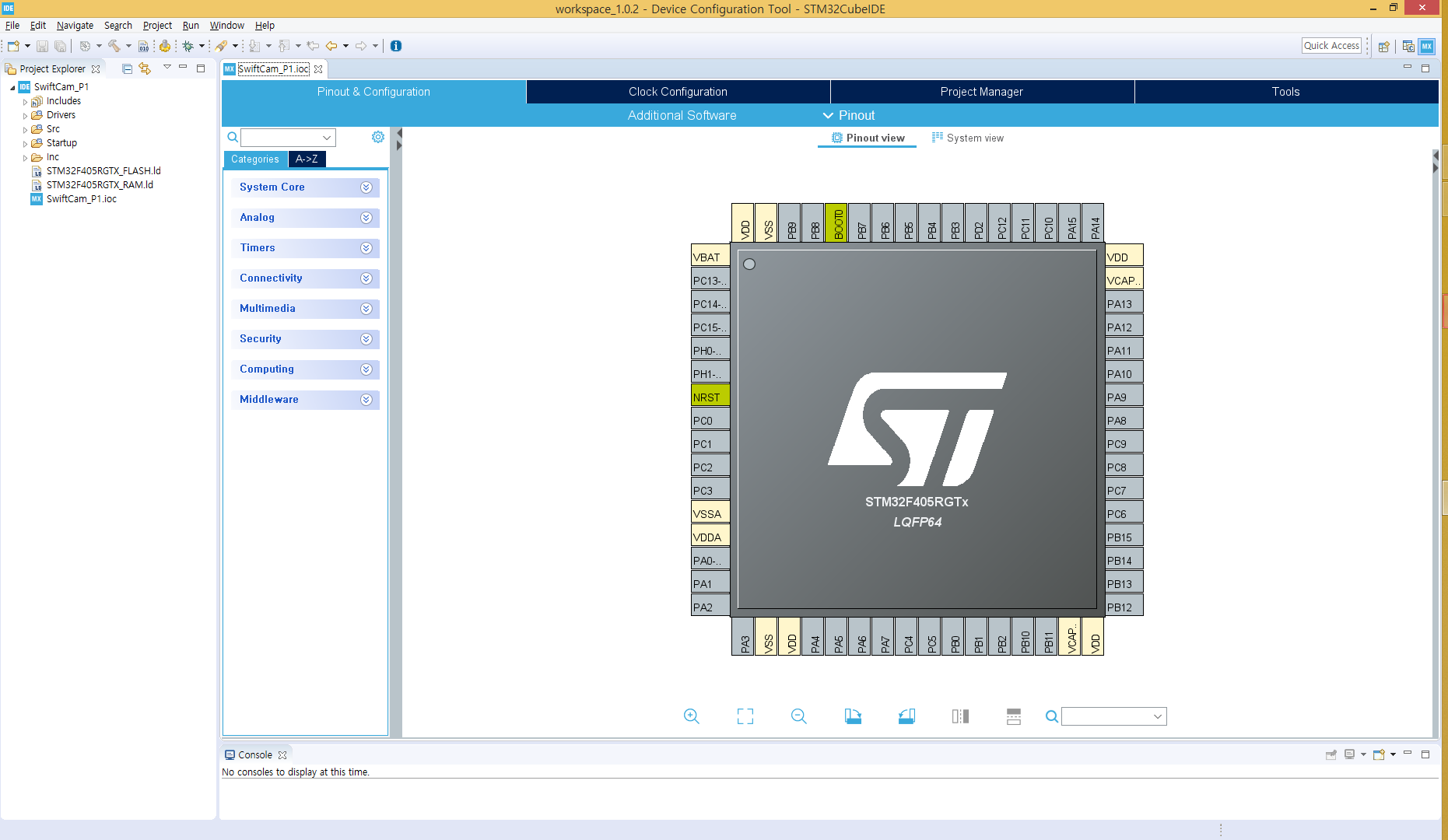Image resolution: width=1448 pixels, height=840 pixels.
Task: Click the PA9 pin on chip
Action: click(x=1124, y=397)
